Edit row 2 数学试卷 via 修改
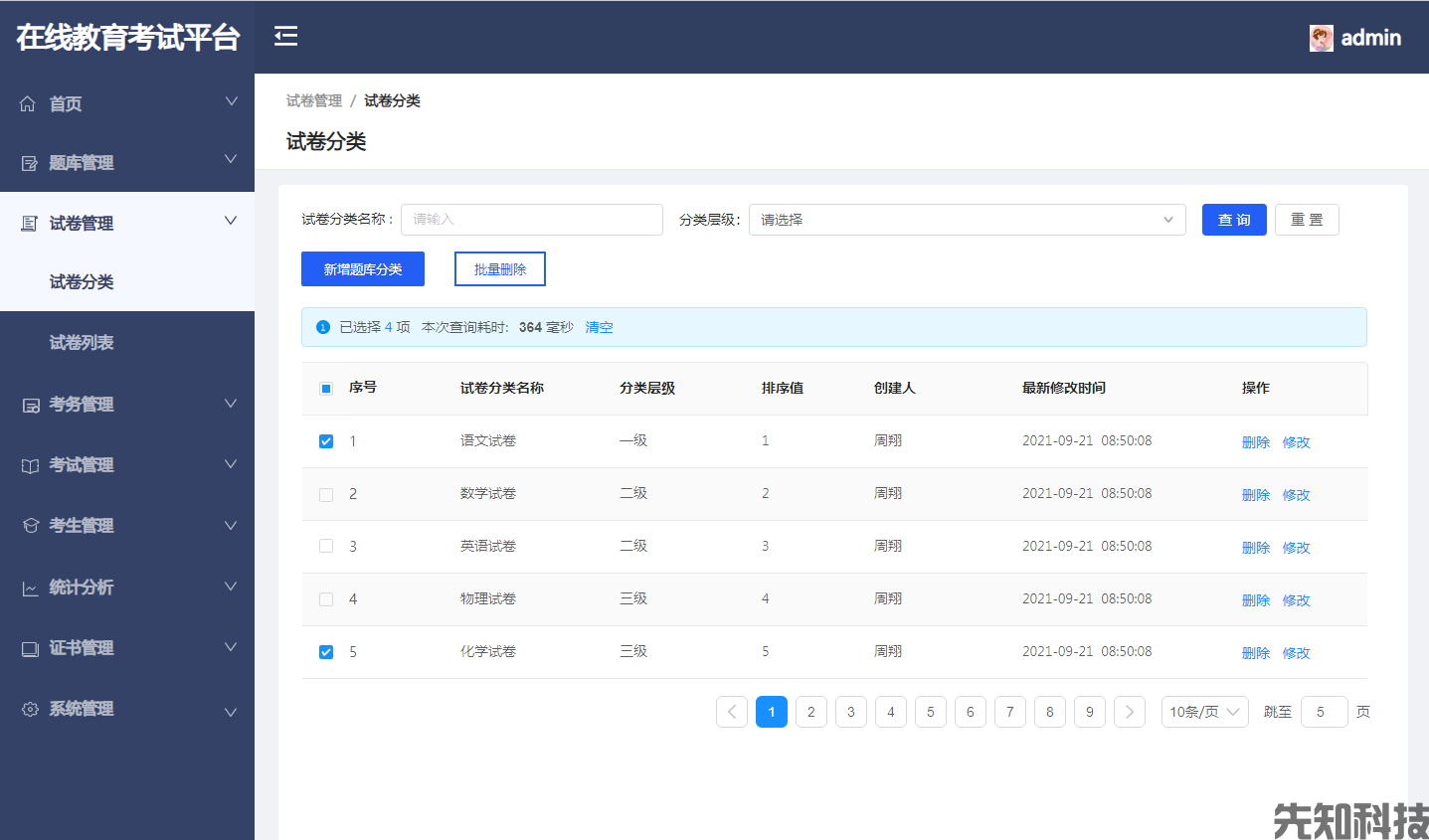 [x=1297, y=495]
